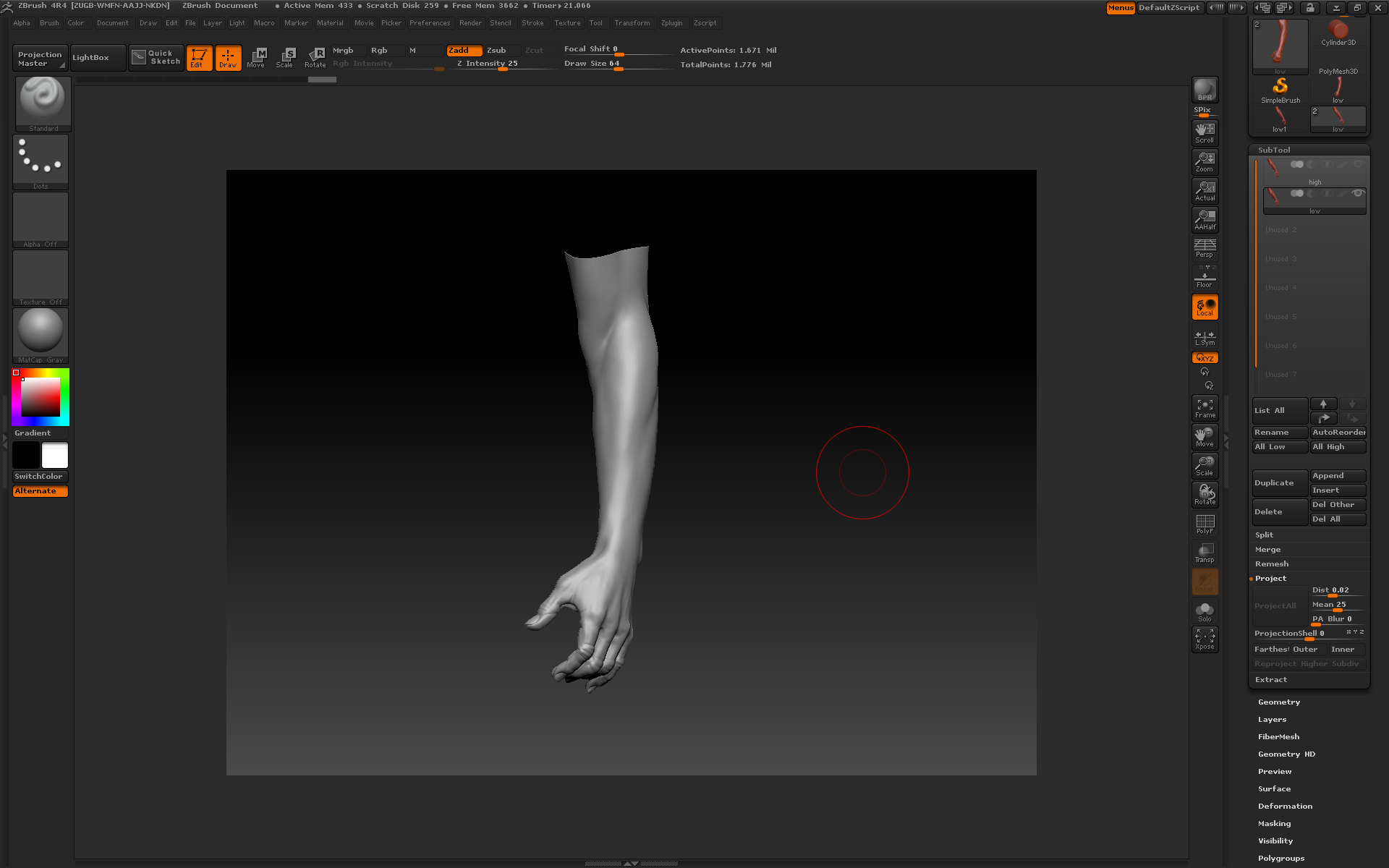Select the Draw mode button
This screenshot has height=868, width=1389.
pyautogui.click(x=228, y=58)
